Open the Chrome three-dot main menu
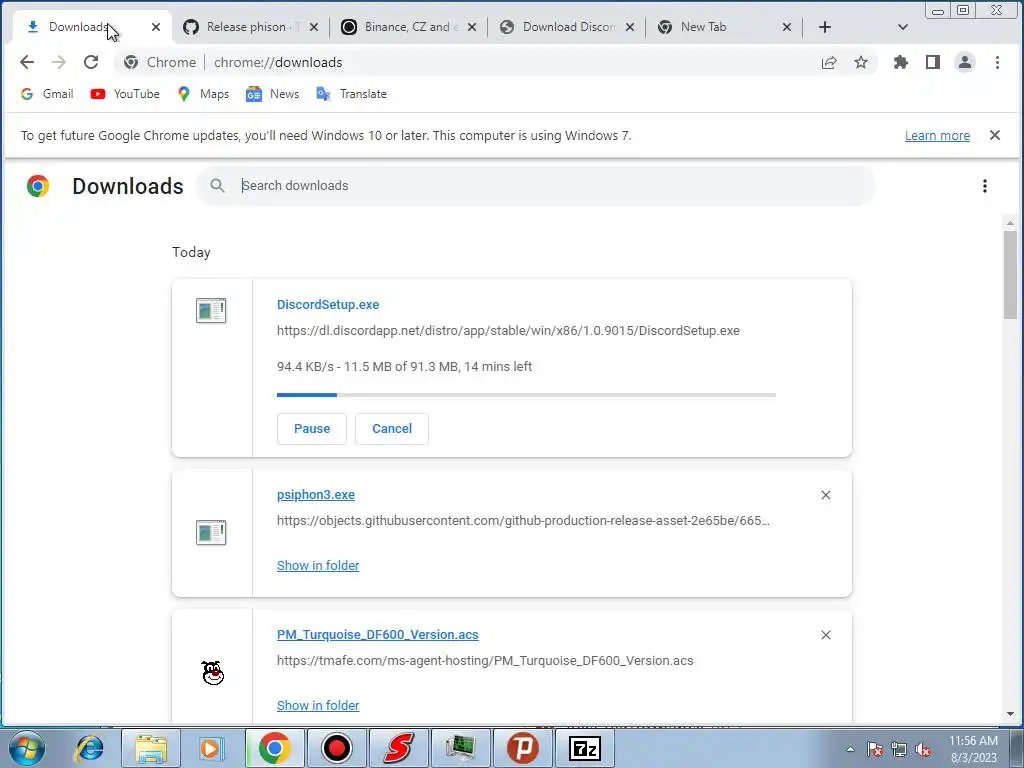The width and height of the screenshot is (1024, 768). point(997,62)
